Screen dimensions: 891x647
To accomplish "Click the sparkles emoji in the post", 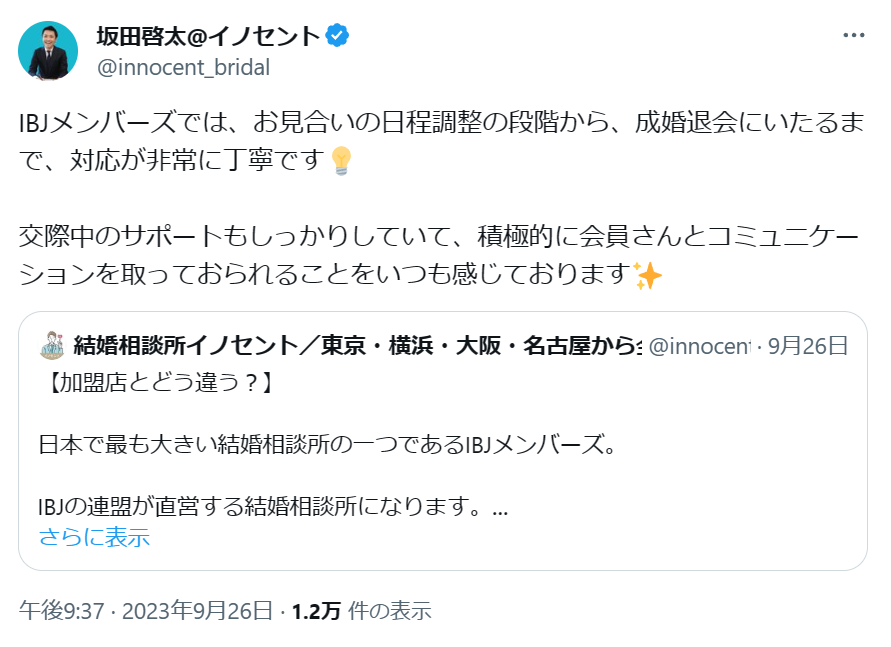I will click(648, 274).
